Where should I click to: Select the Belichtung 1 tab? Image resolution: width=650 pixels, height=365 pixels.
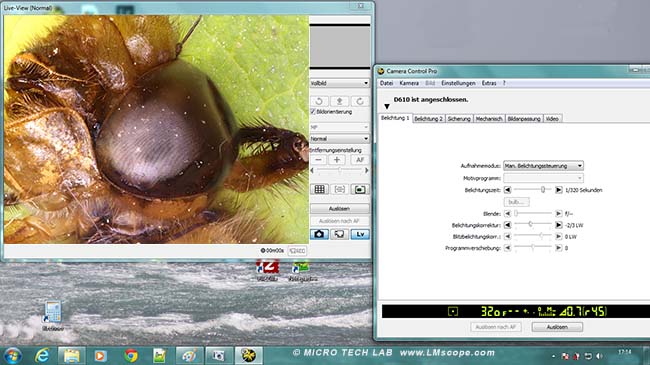pyautogui.click(x=395, y=118)
